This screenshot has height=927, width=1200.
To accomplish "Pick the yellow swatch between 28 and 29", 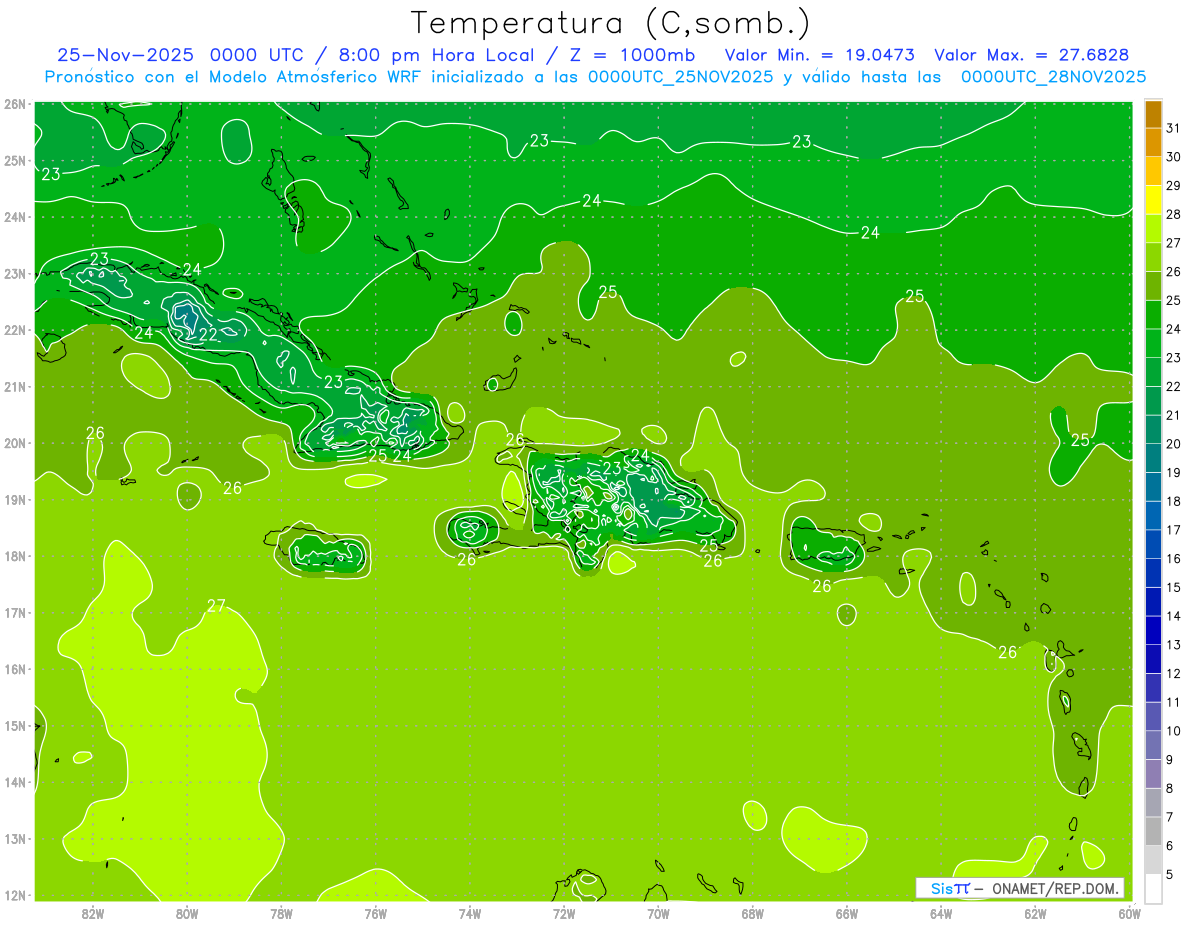I will click(x=1153, y=200).
